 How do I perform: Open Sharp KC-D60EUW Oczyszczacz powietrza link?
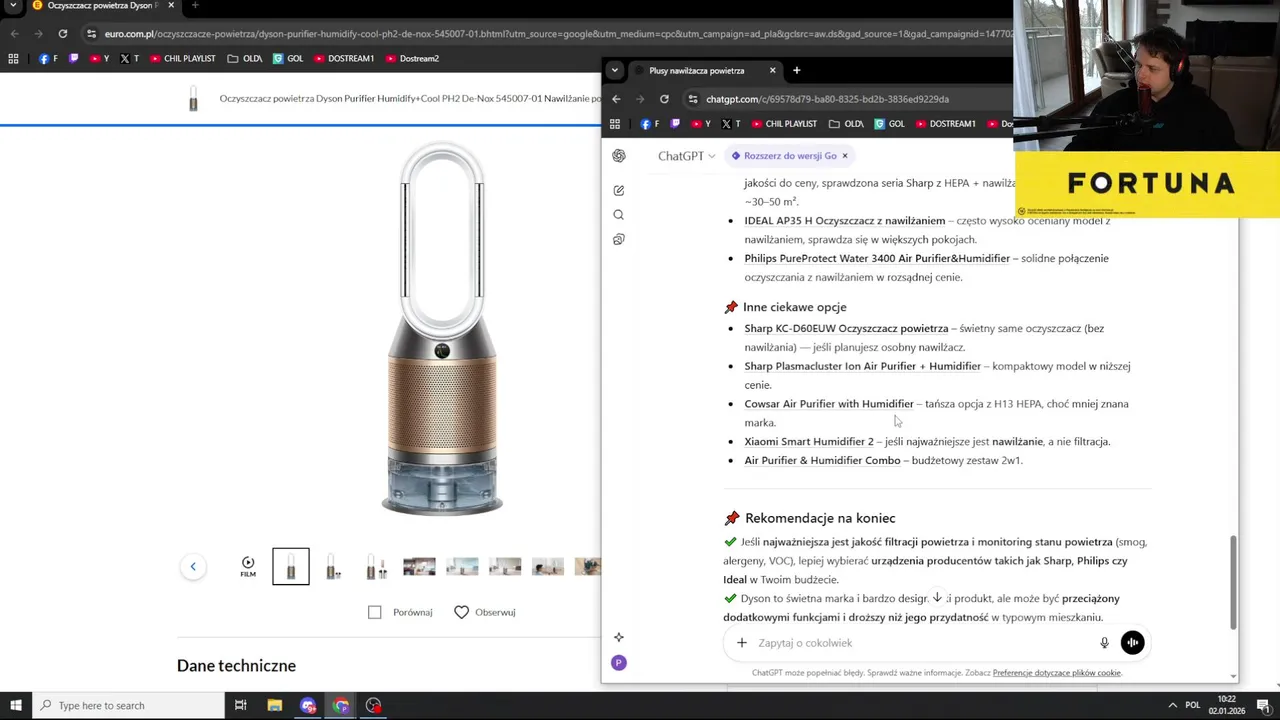[846, 328]
